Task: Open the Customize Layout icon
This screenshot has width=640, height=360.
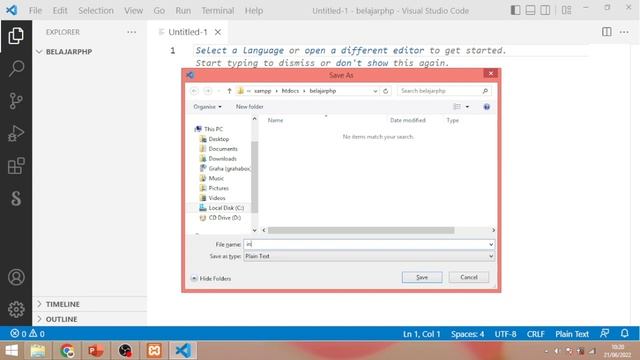Action: (x=566, y=10)
